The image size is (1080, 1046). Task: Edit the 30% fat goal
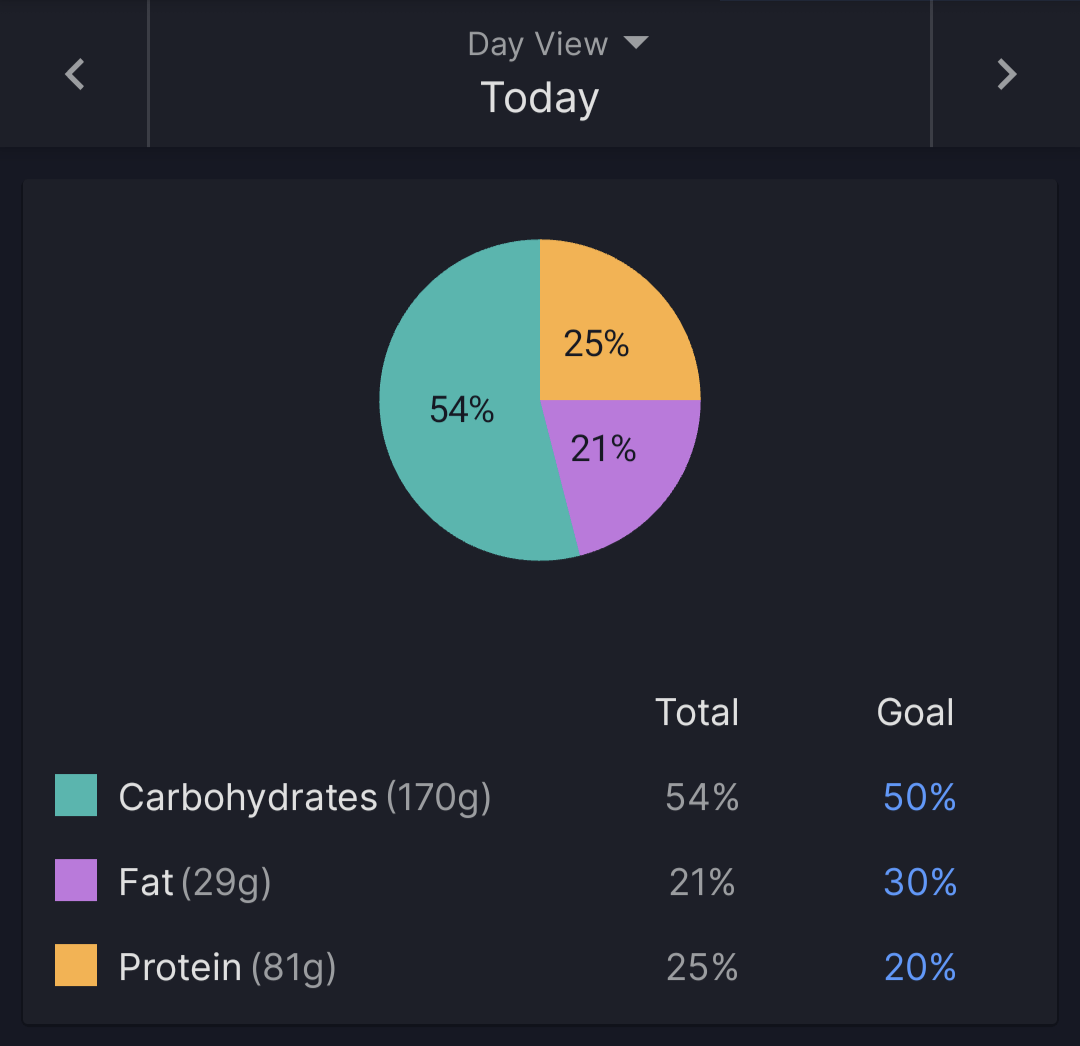pos(920,881)
